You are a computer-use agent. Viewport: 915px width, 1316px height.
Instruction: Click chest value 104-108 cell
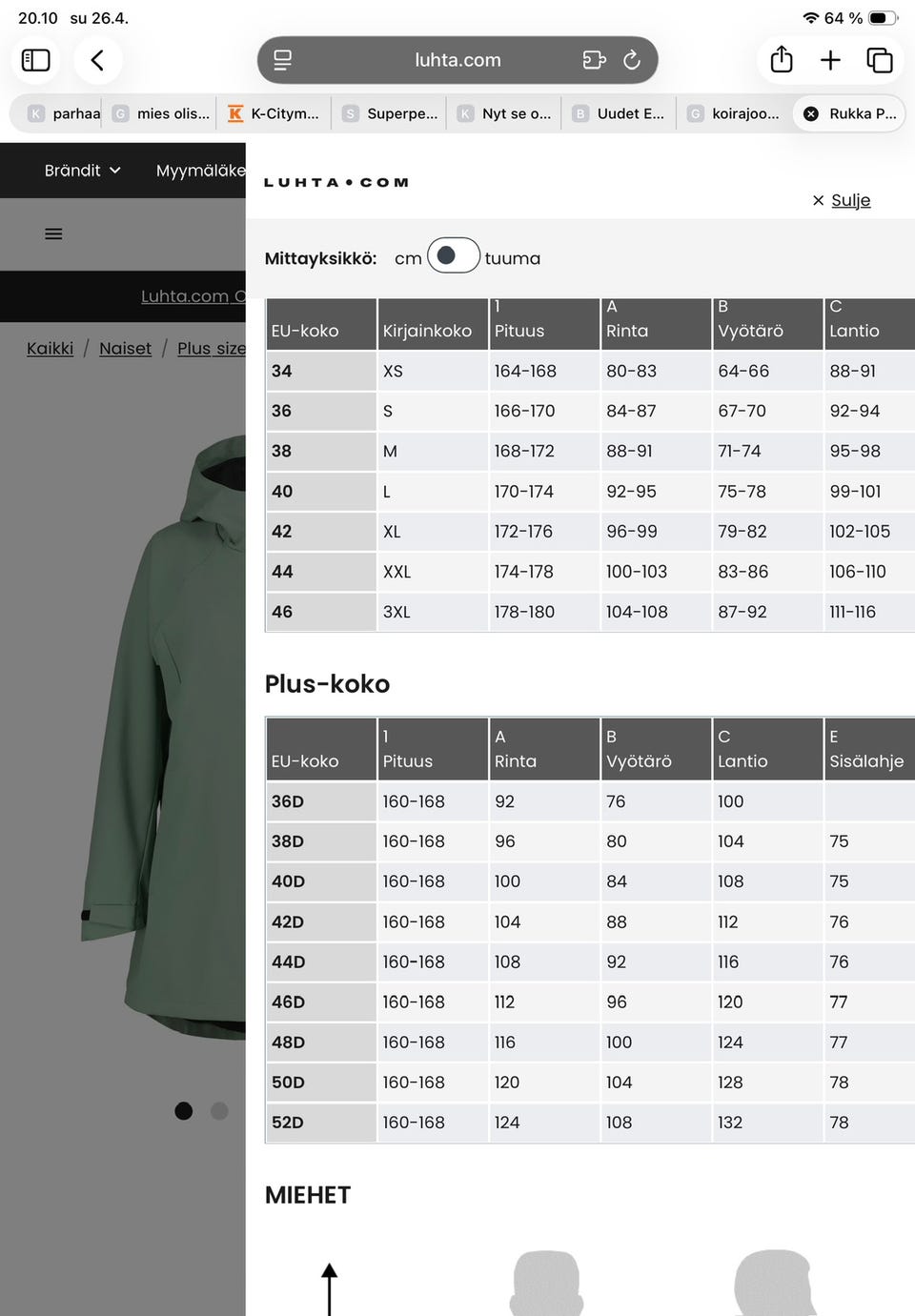[x=656, y=612]
